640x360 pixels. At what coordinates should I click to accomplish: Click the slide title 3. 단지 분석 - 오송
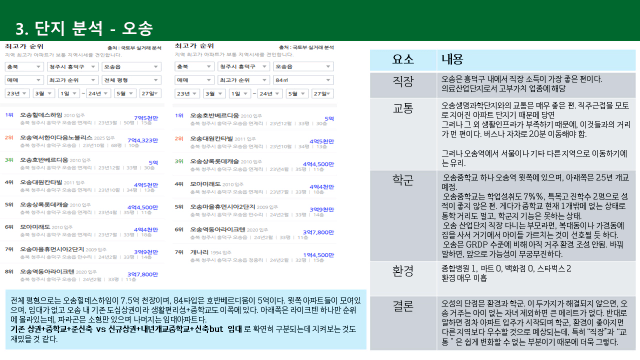coord(84,28)
